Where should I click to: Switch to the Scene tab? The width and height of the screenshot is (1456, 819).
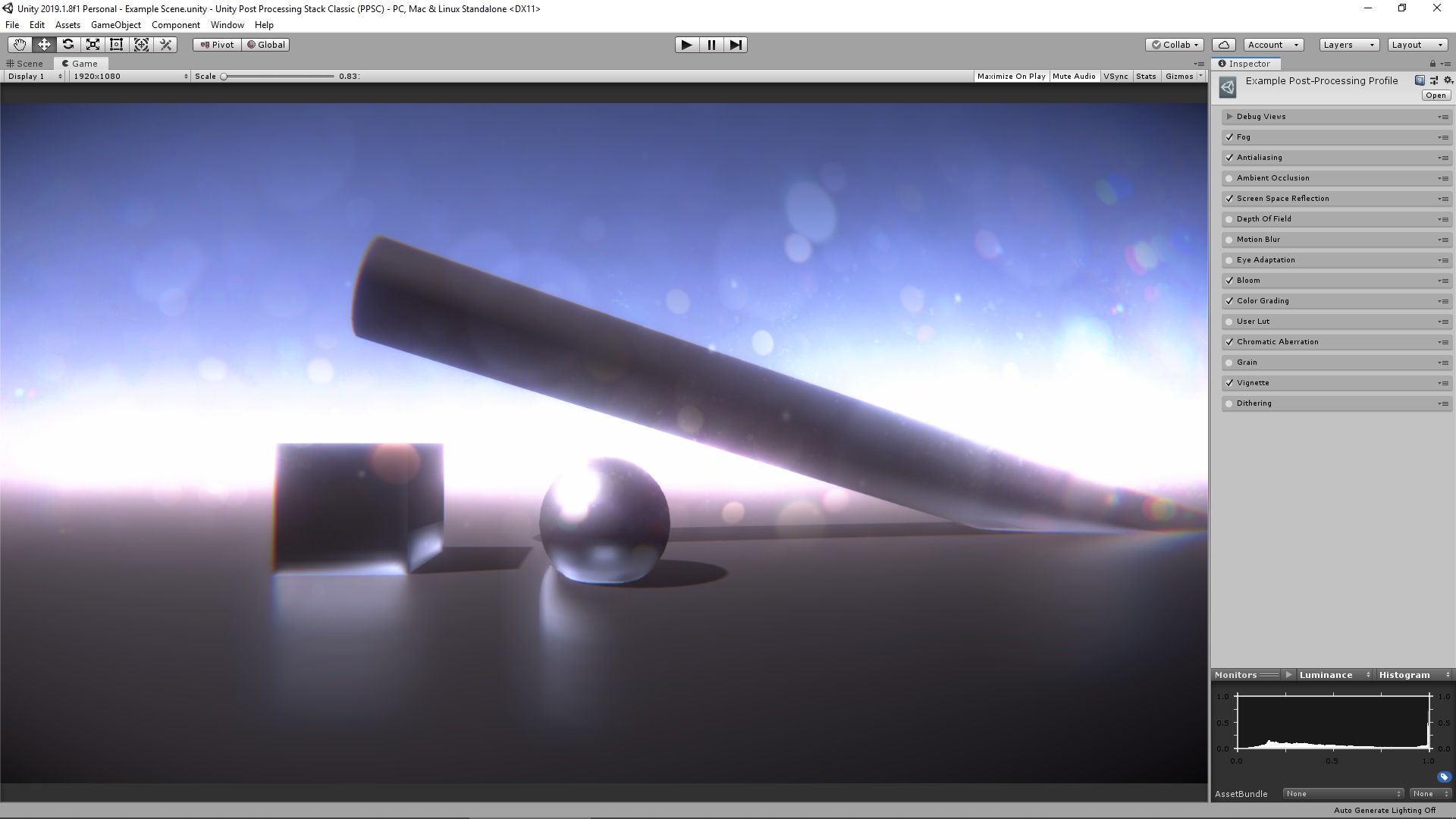pyautogui.click(x=25, y=64)
